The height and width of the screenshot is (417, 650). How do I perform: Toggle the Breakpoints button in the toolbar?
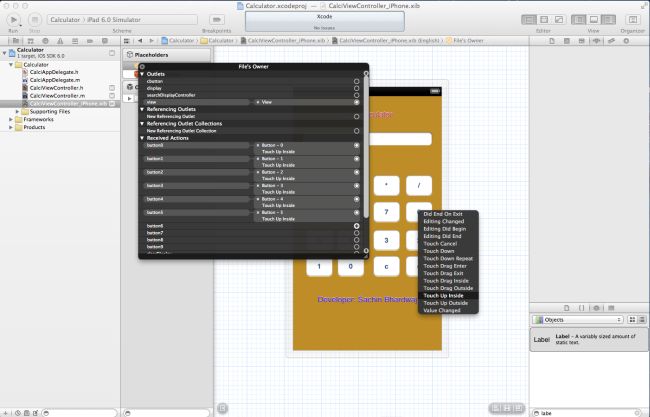[216, 19]
